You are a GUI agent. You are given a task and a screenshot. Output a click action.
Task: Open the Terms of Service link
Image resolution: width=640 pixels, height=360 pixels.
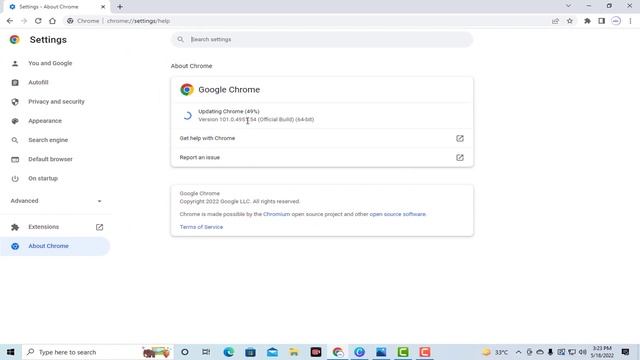pos(201,227)
